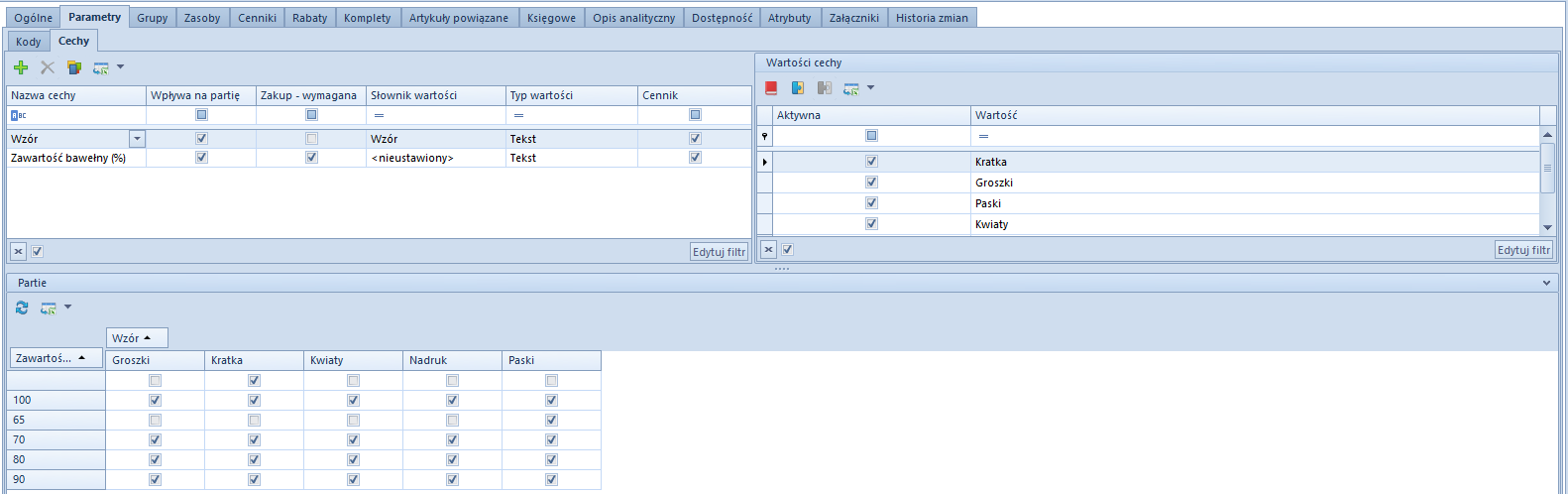Toggle filter-enabled checkbox under Wartości cechy grid
Viewport: 1568px width, 494px height.
coord(788,250)
